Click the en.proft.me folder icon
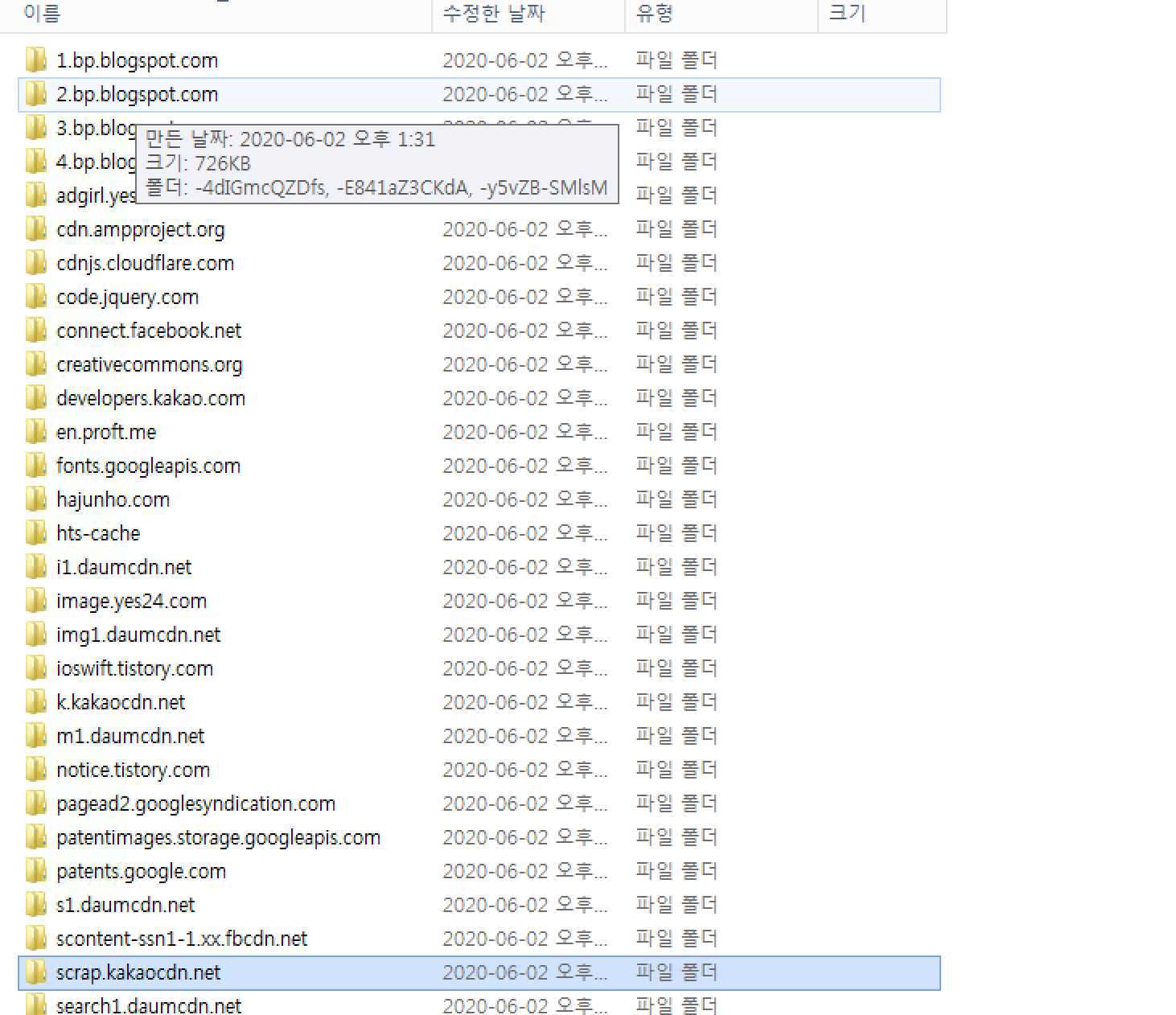 click(35, 431)
